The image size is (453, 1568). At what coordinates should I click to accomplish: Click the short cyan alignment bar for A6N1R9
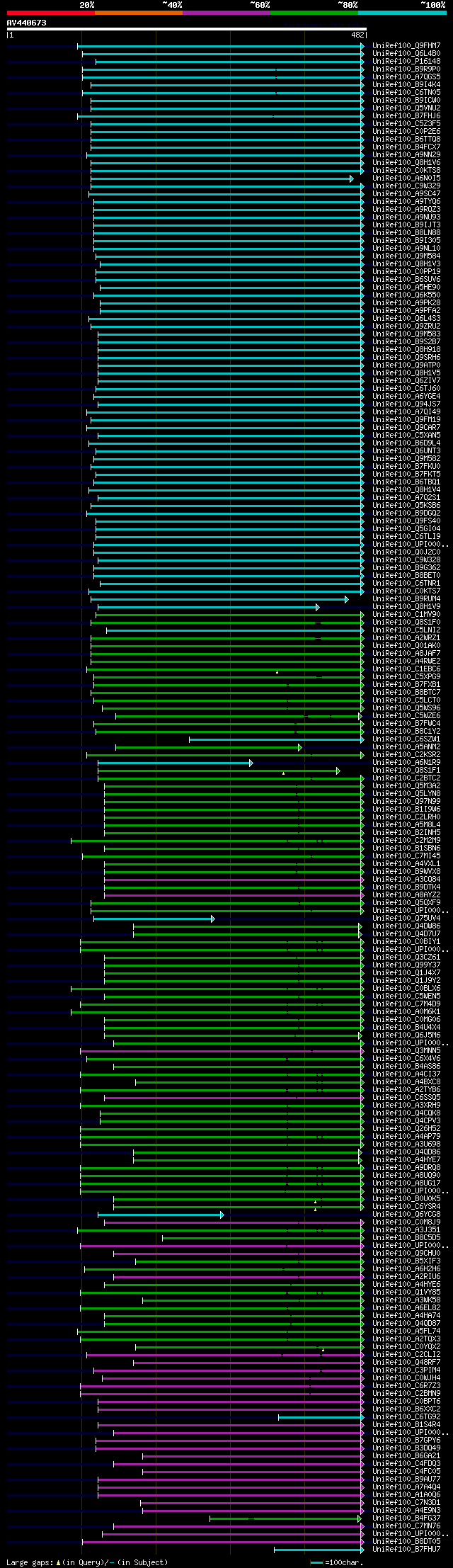[175, 763]
